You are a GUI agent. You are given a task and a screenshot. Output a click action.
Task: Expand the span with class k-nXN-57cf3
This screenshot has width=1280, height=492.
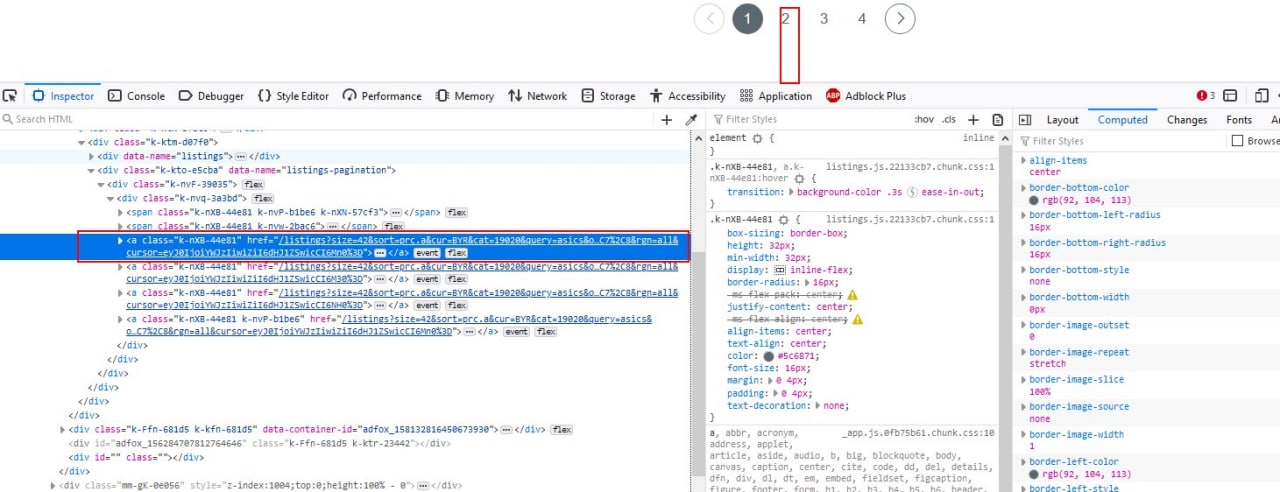coord(121,212)
